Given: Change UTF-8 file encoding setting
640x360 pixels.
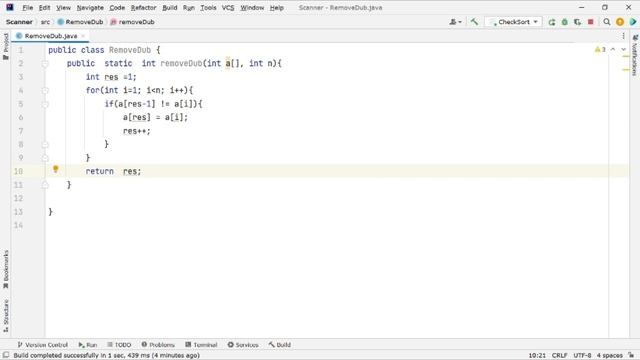Looking at the screenshot, I should tap(582, 356).
